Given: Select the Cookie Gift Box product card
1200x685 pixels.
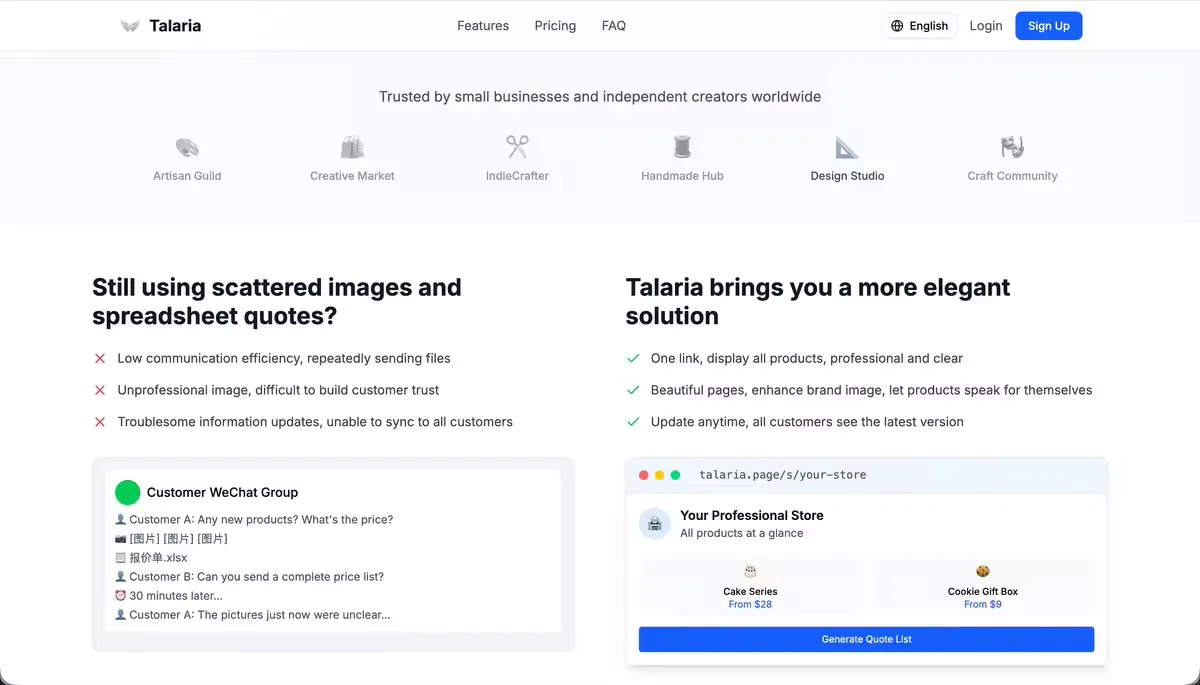Looking at the screenshot, I should (983, 584).
